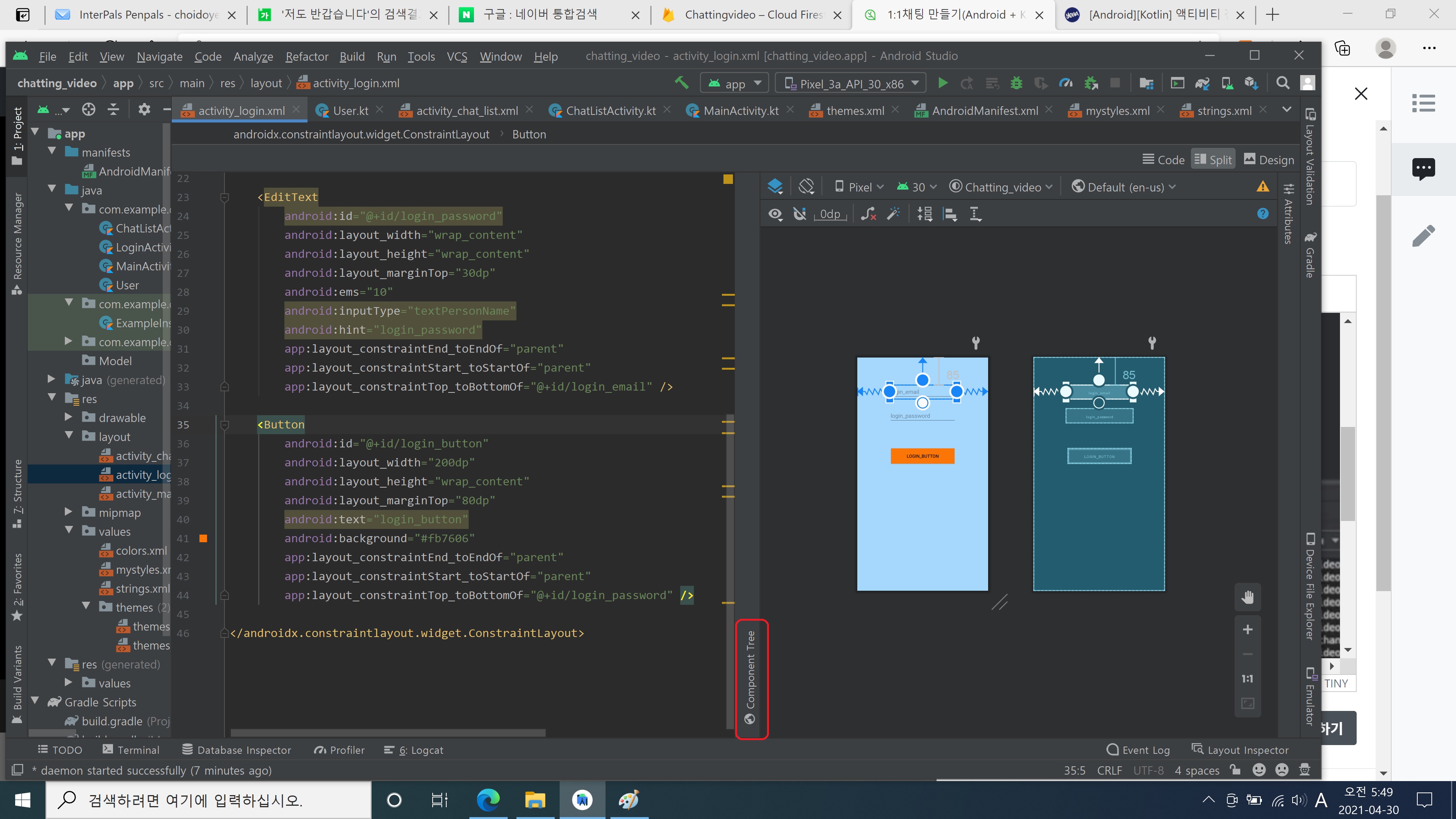Click orange color swatch in gutter
This screenshot has height=819, width=1456.
(x=204, y=539)
